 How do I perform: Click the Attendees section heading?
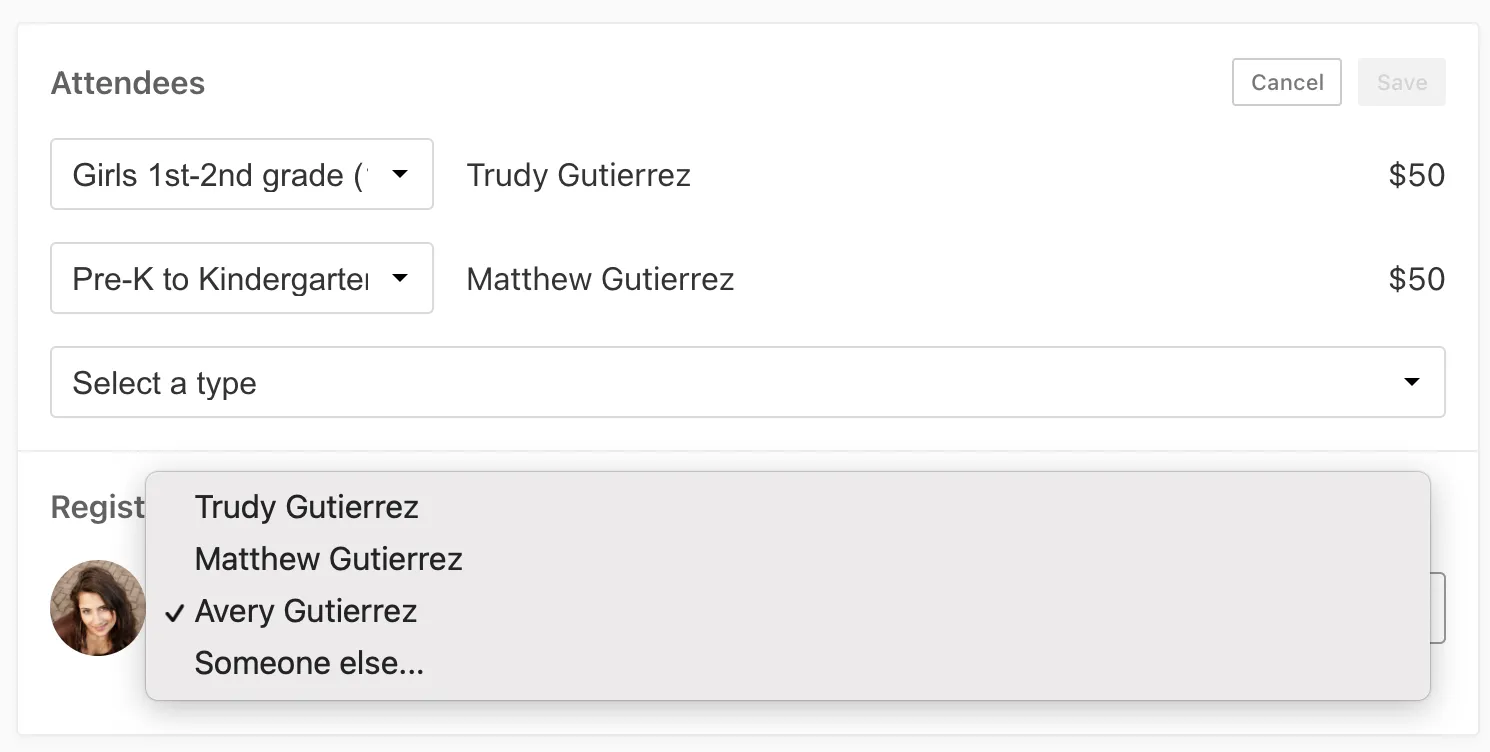[x=128, y=83]
